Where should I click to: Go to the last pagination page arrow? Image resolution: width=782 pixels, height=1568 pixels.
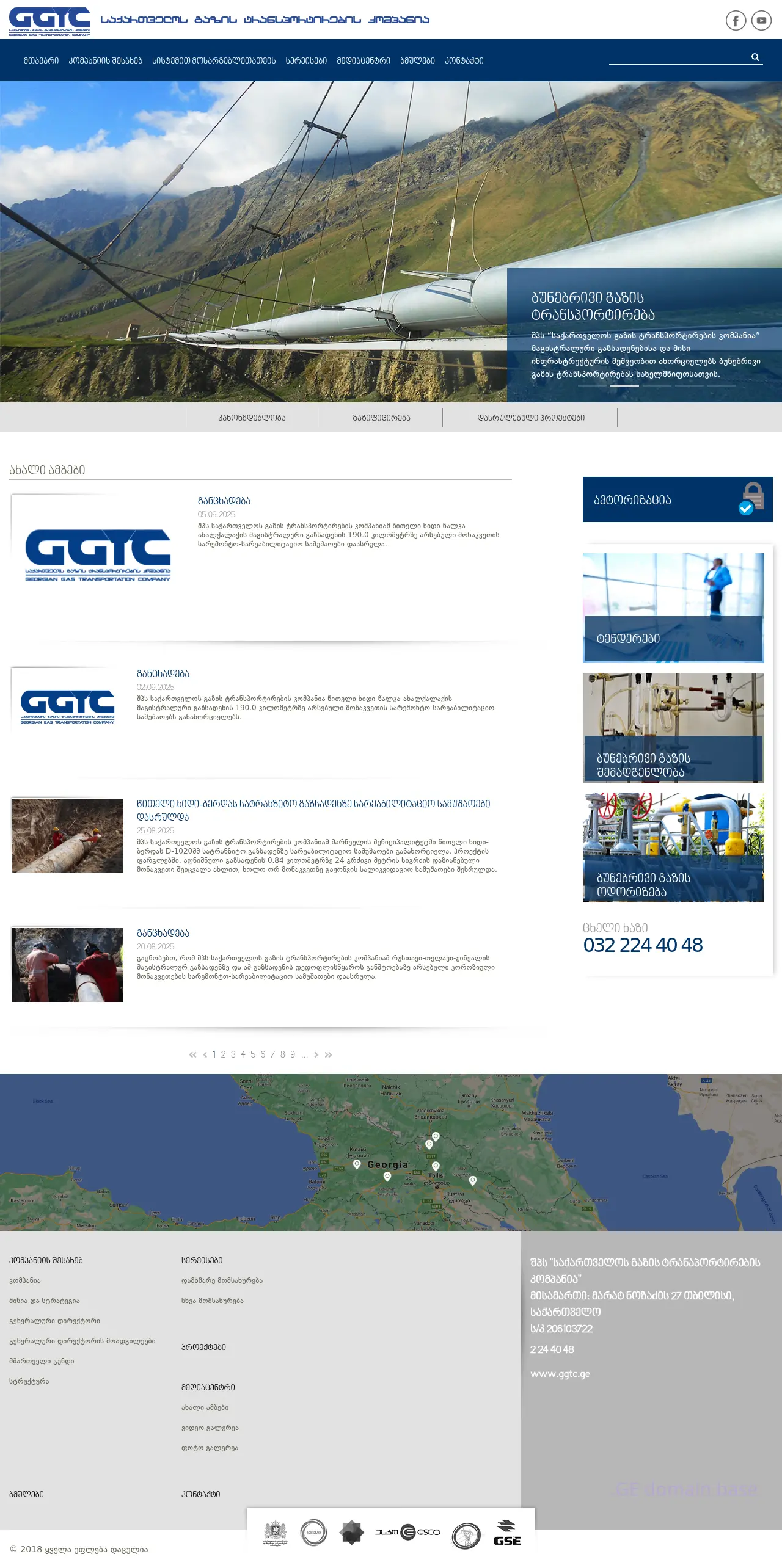click(329, 1054)
